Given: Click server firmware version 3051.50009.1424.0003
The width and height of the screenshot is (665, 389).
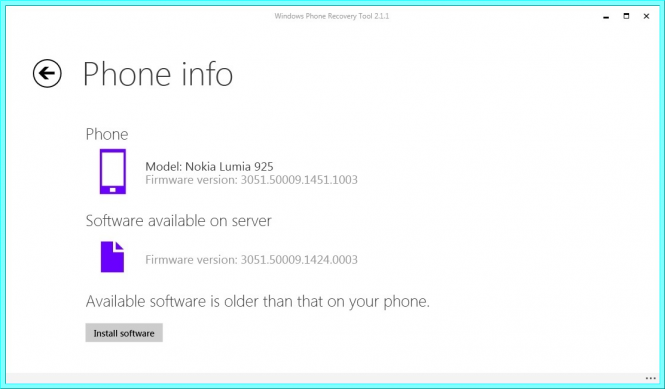Looking at the screenshot, I should coord(251,260).
